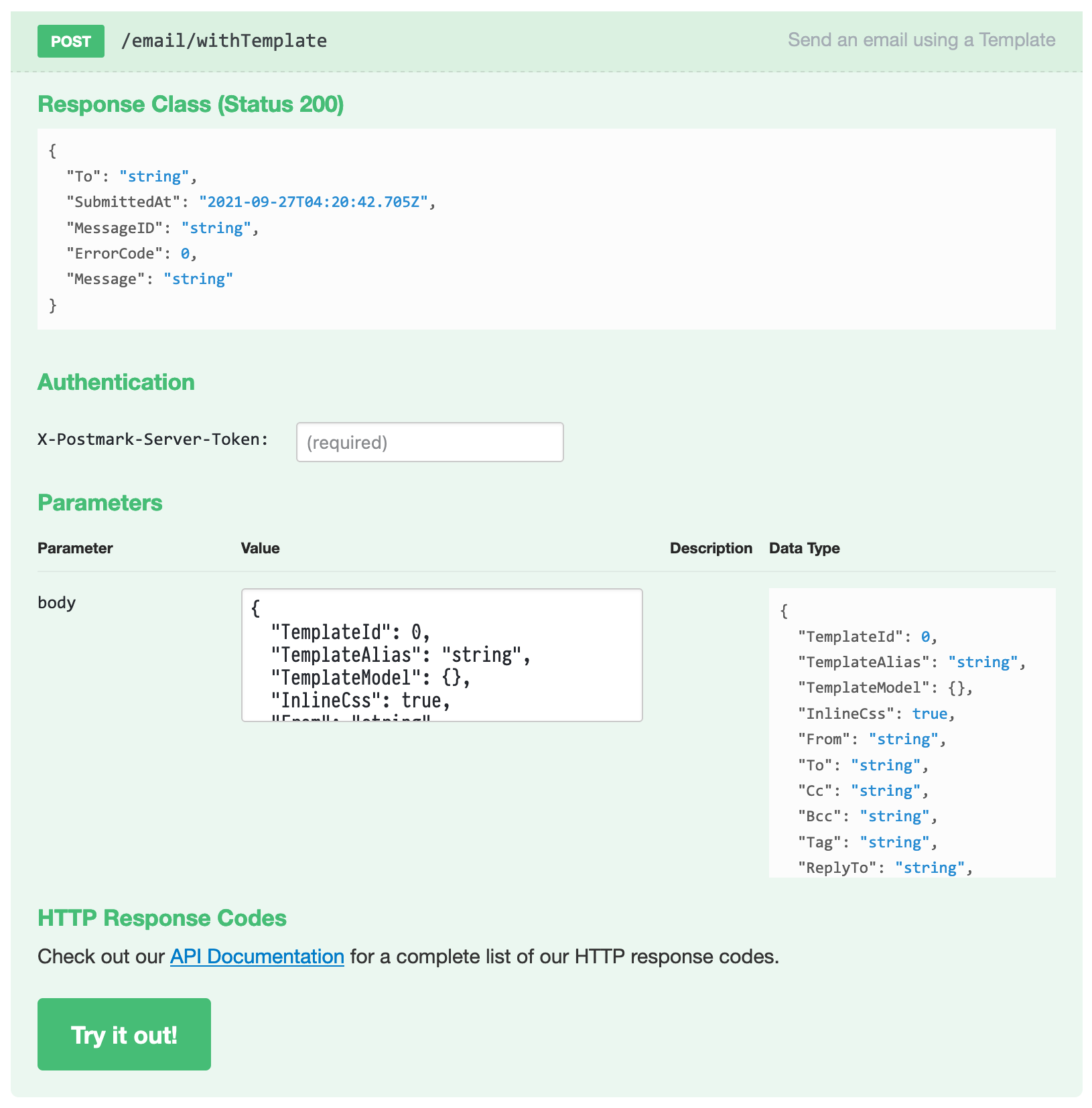Click 'Send an email using a Template' summary
The width and height of the screenshot is (1092, 1108).
point(921,40)
